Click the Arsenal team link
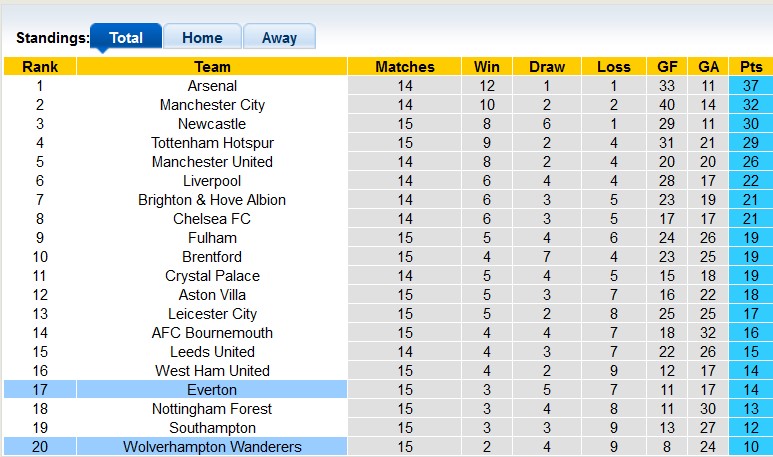 tap(212, 86)
